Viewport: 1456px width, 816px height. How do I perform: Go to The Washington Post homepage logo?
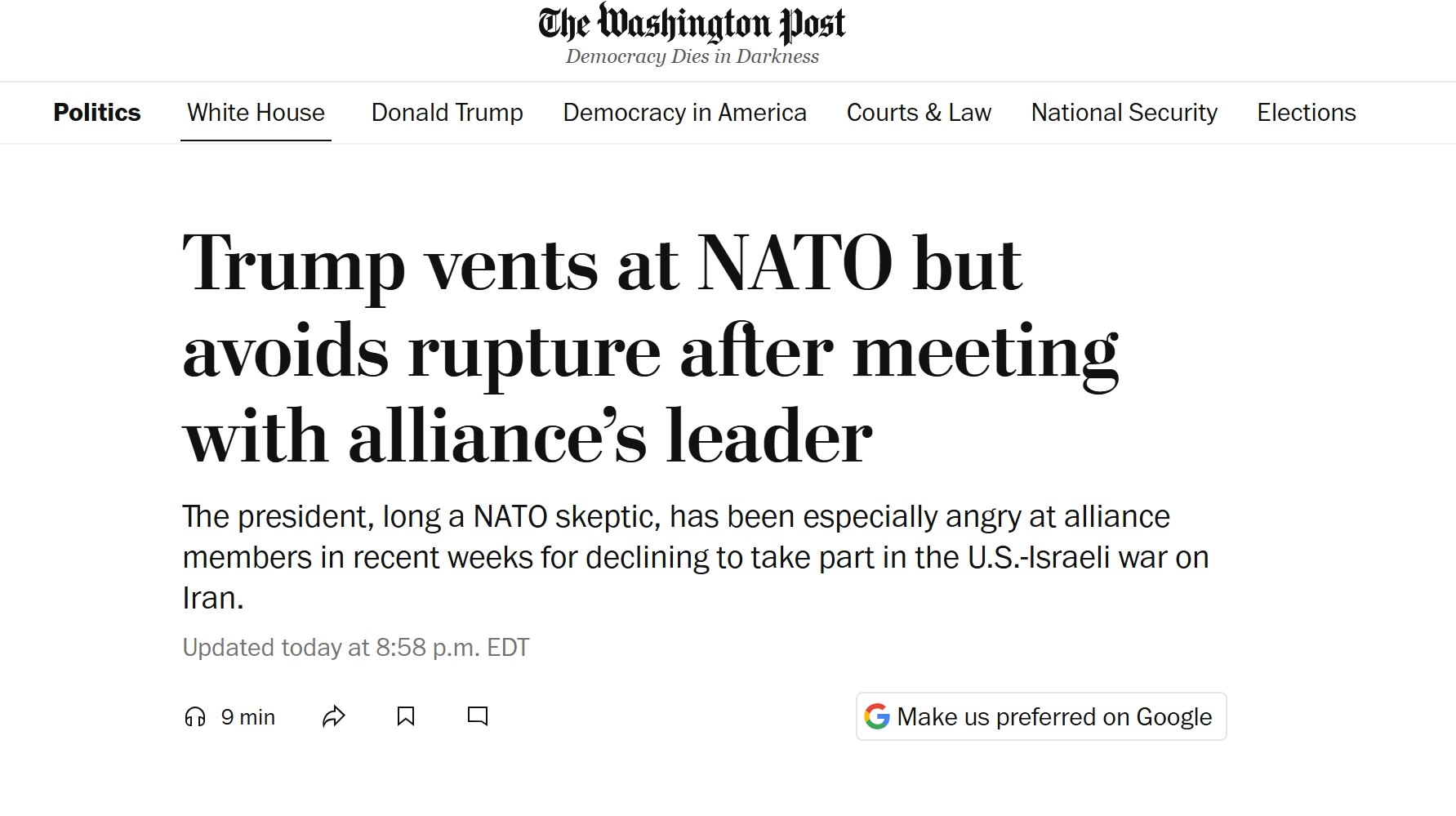[x=692, y=24]
